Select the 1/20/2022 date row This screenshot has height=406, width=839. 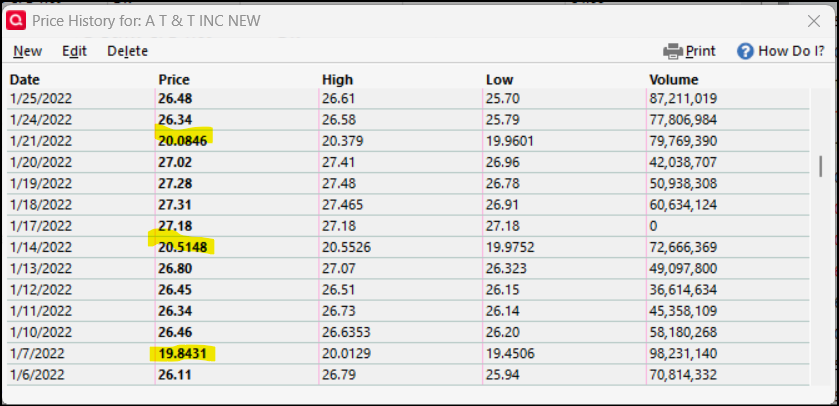coord(409,162)
